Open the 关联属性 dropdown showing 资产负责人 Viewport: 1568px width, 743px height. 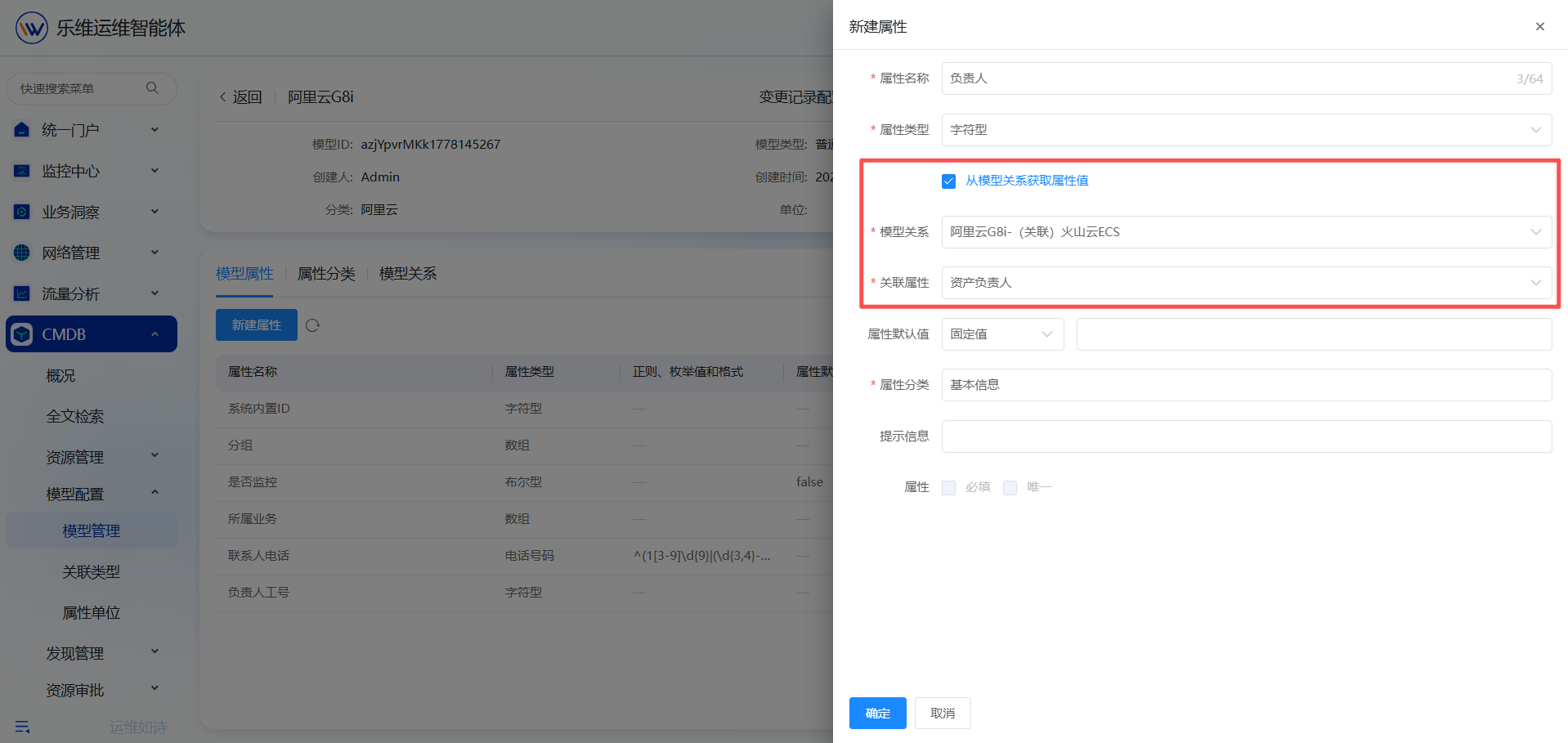[1246, 283]
